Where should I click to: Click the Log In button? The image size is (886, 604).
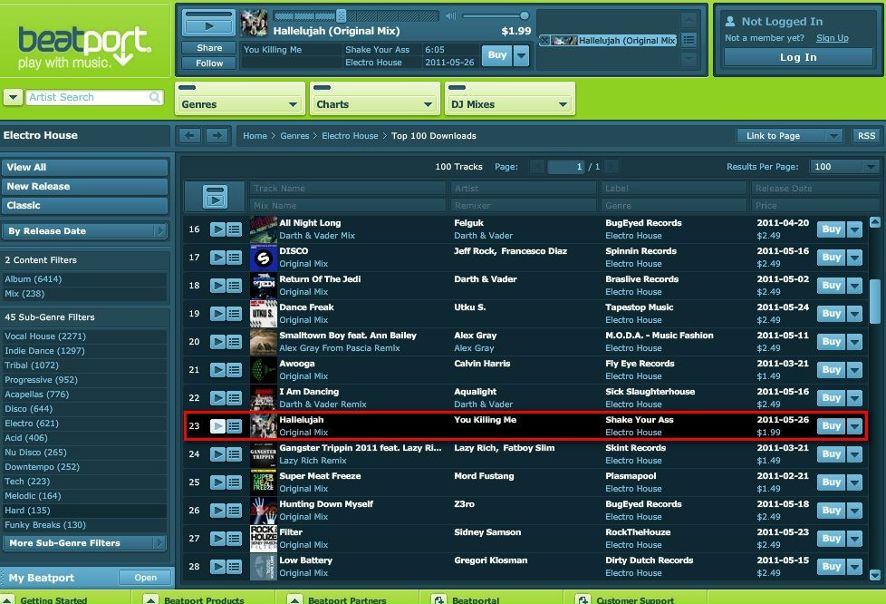pyautogui.click(x=797, y=58)
